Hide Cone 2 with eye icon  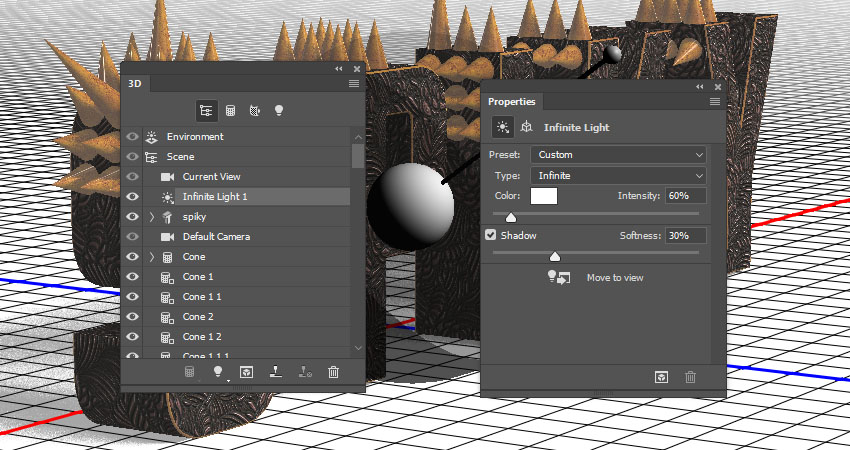coord(132,317)
